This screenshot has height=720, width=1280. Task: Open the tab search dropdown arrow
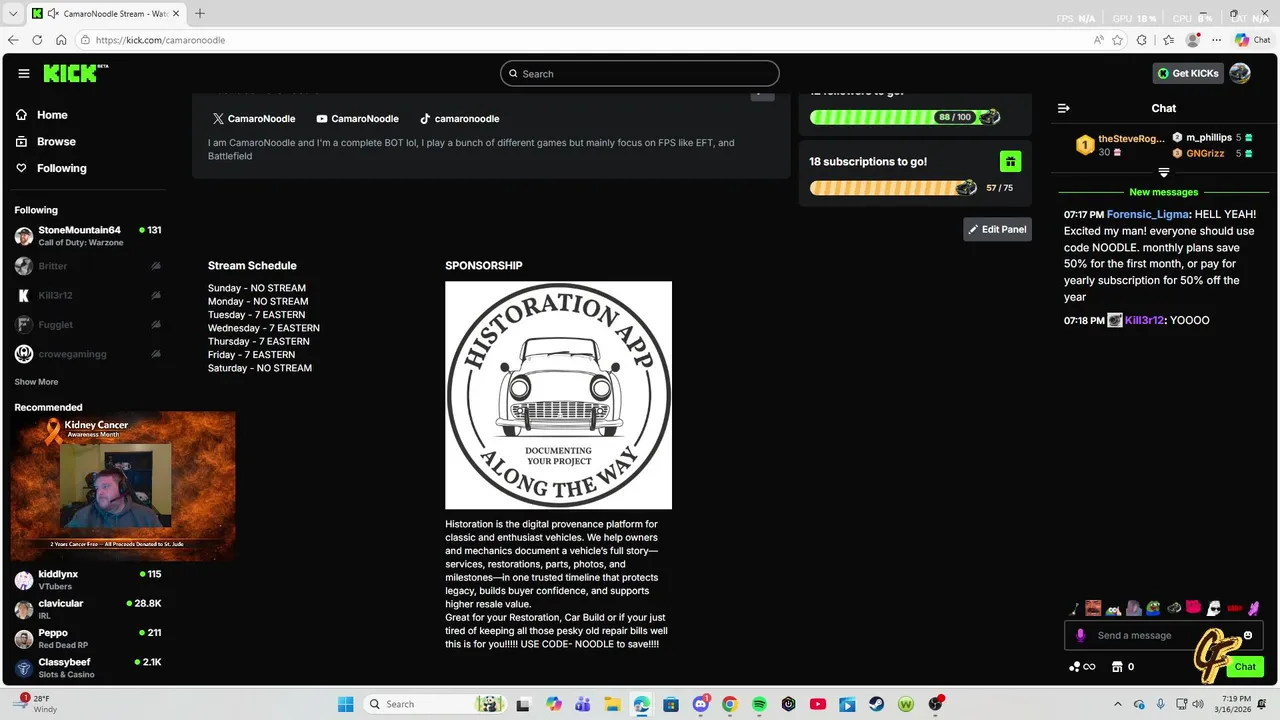tap(13, 14)
